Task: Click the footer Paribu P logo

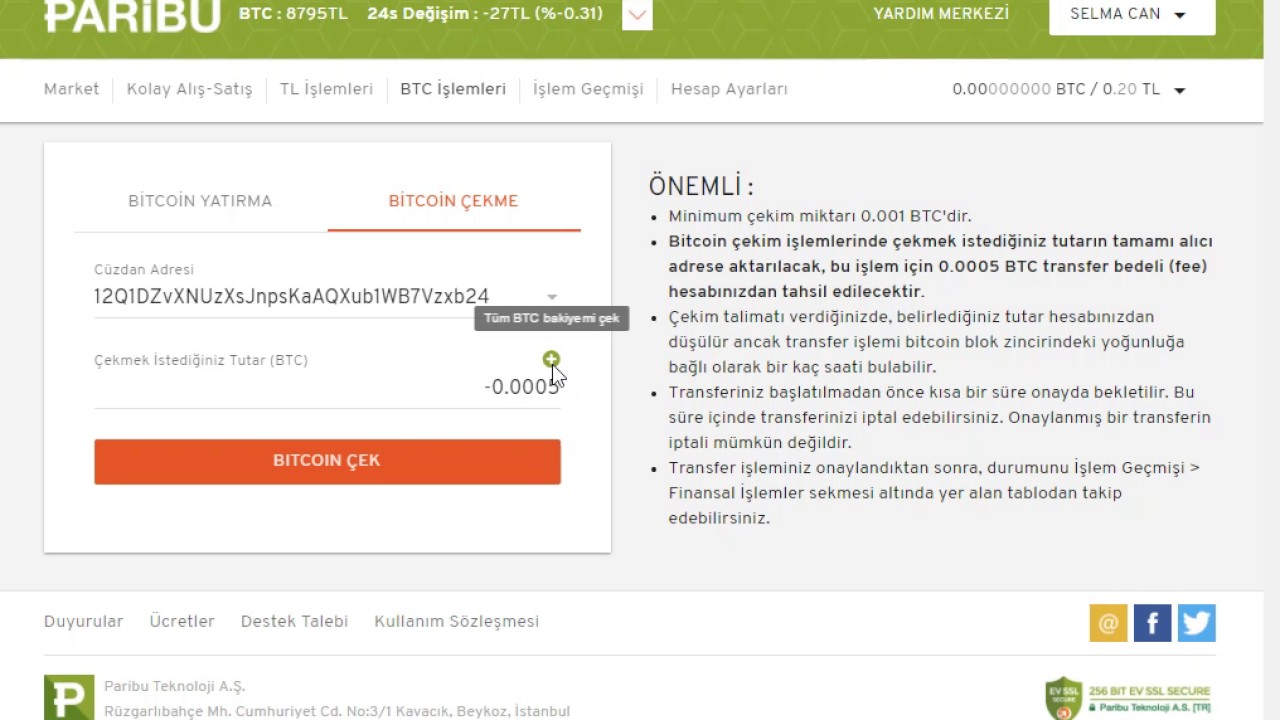Action: tap(69, 697)
